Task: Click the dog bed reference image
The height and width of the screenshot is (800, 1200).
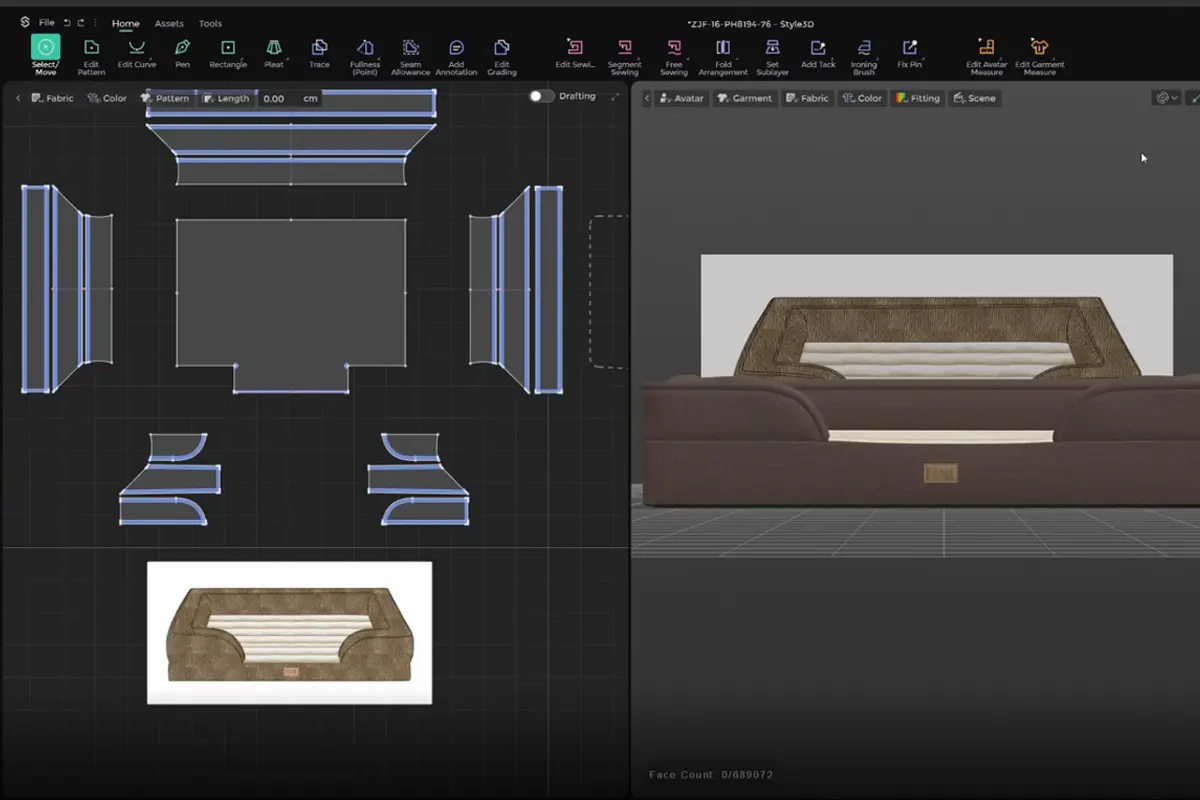Action: [x=290, y=632]
